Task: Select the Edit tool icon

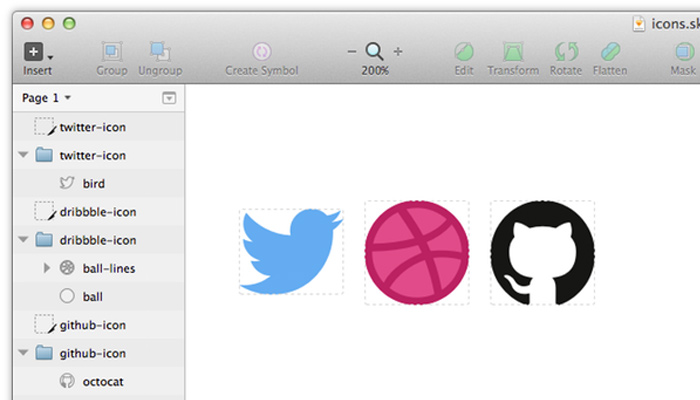Action: (x=464, y=52)
